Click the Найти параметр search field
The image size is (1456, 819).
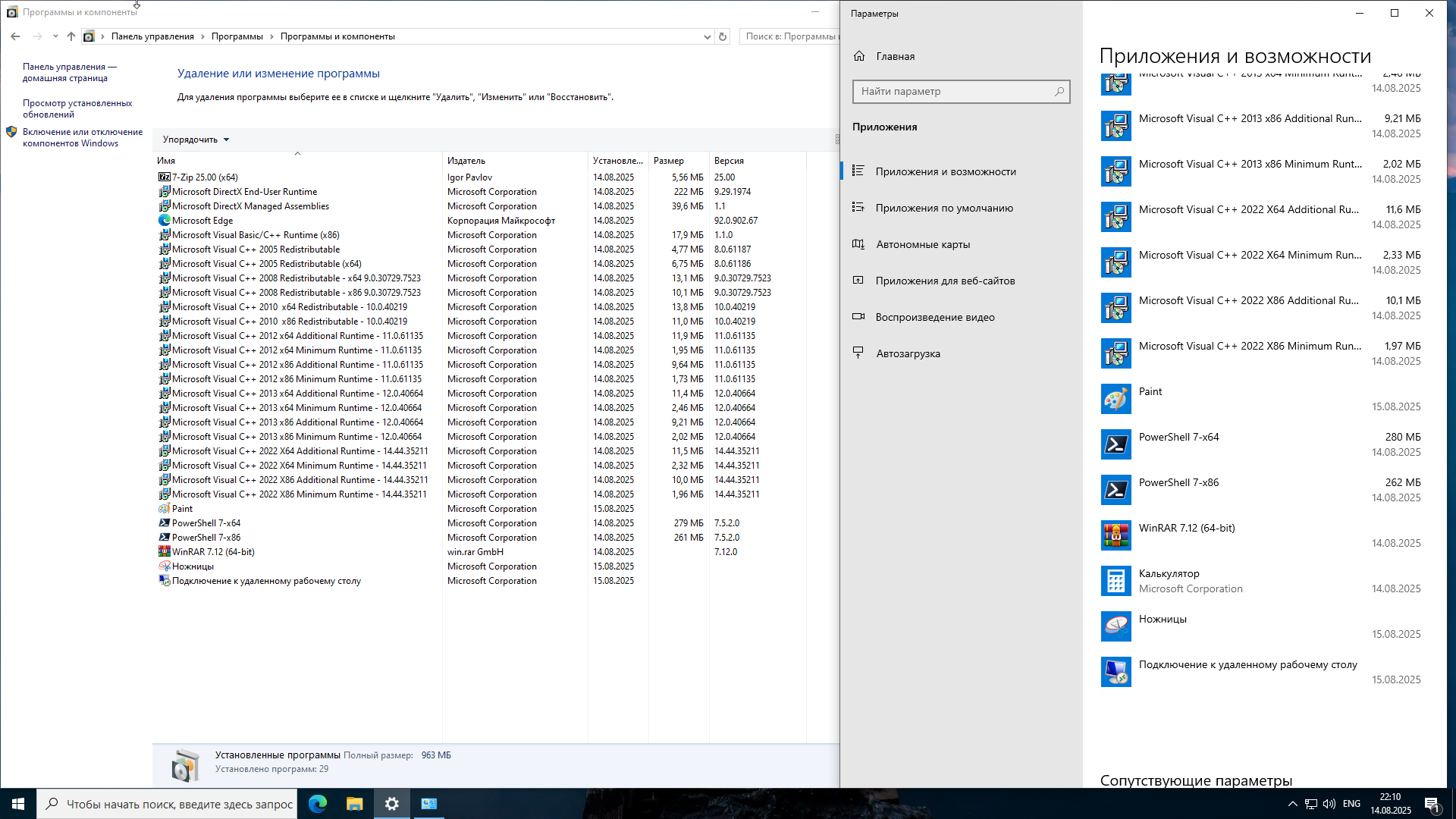click(961, 91)
